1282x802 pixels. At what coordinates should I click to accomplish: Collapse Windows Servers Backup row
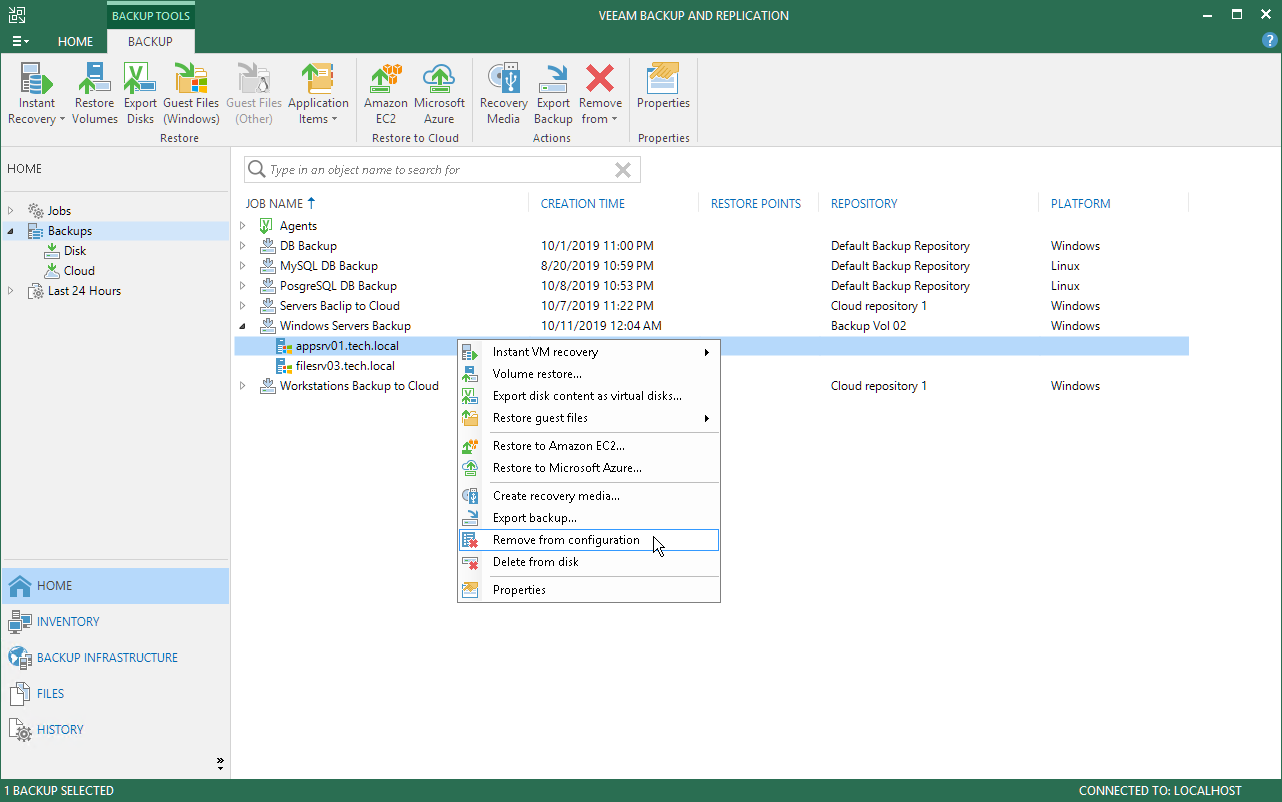pyautogui.click(x=242, y=326)
